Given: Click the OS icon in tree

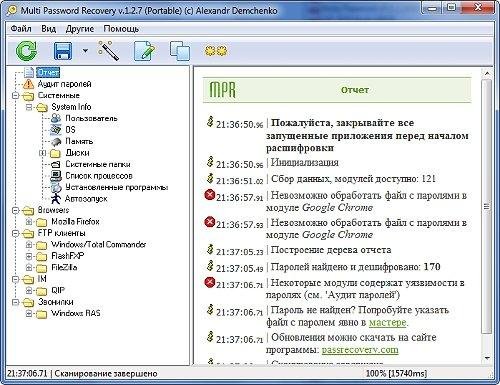Looking at the screenshot, I should pyautogui.click(x=56, y=130).
